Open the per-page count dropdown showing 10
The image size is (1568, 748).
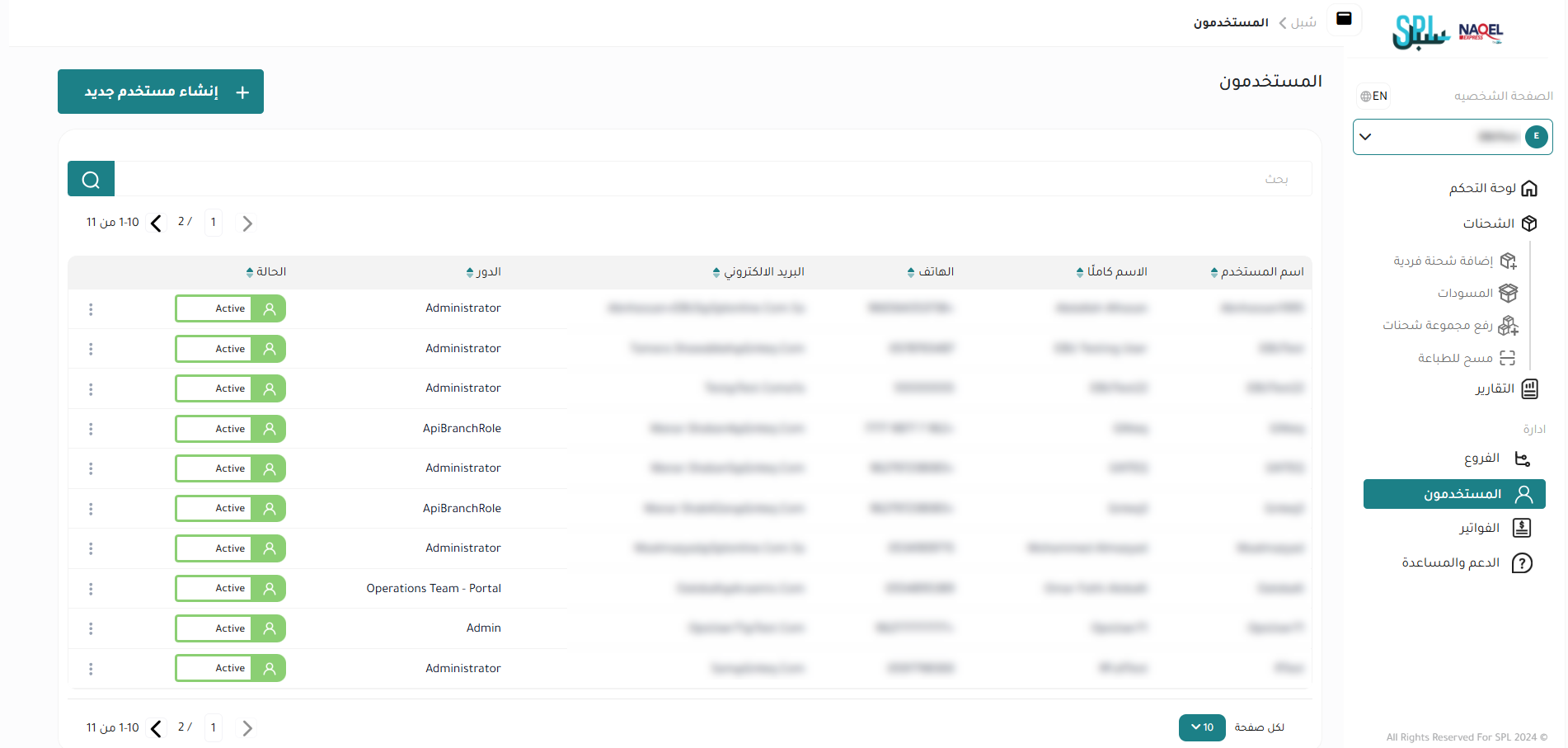click(x=1201, y=727)
